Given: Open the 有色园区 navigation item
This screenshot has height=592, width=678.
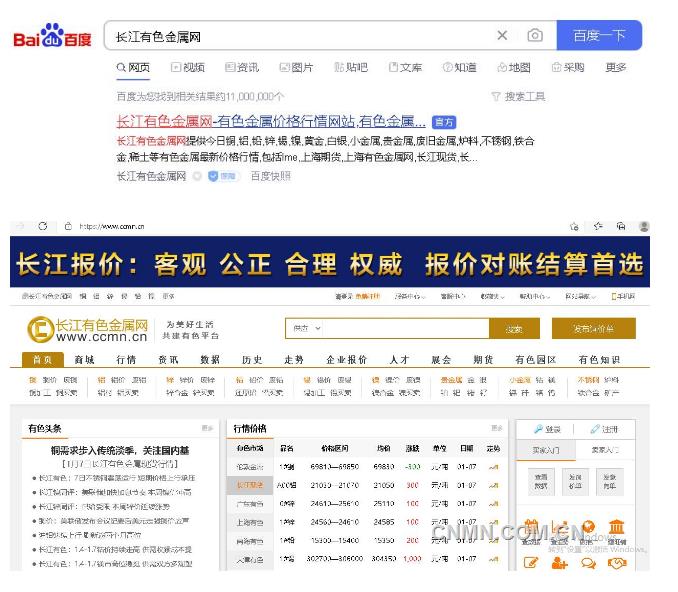Looking at the screenshot, I should (536, 360).
